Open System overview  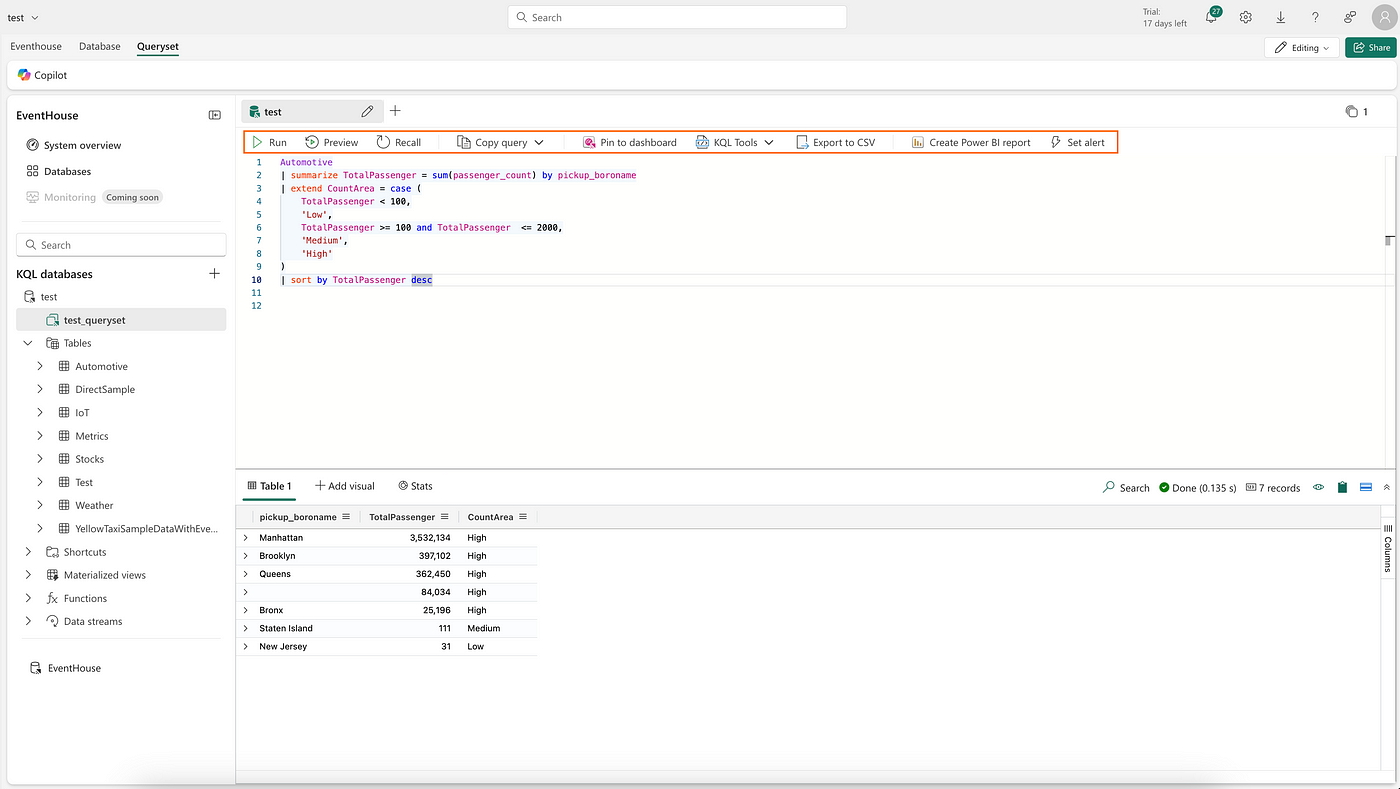coord(74,145)
